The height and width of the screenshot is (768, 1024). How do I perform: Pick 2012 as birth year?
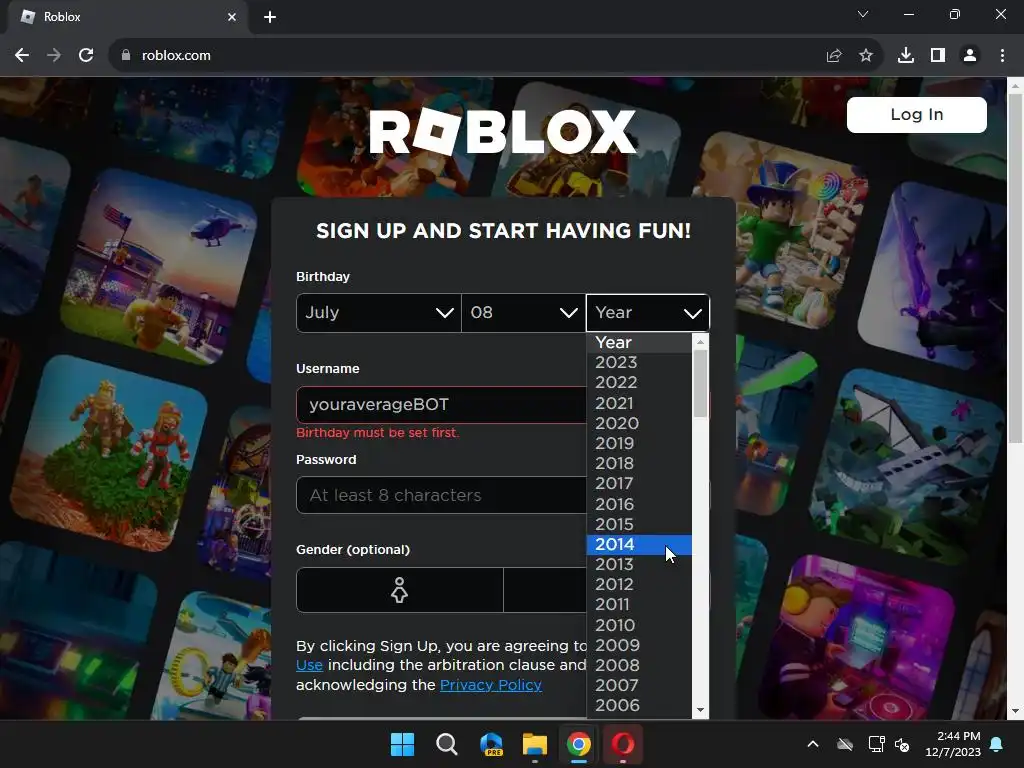pyautogui.click(x=639, y=584)
